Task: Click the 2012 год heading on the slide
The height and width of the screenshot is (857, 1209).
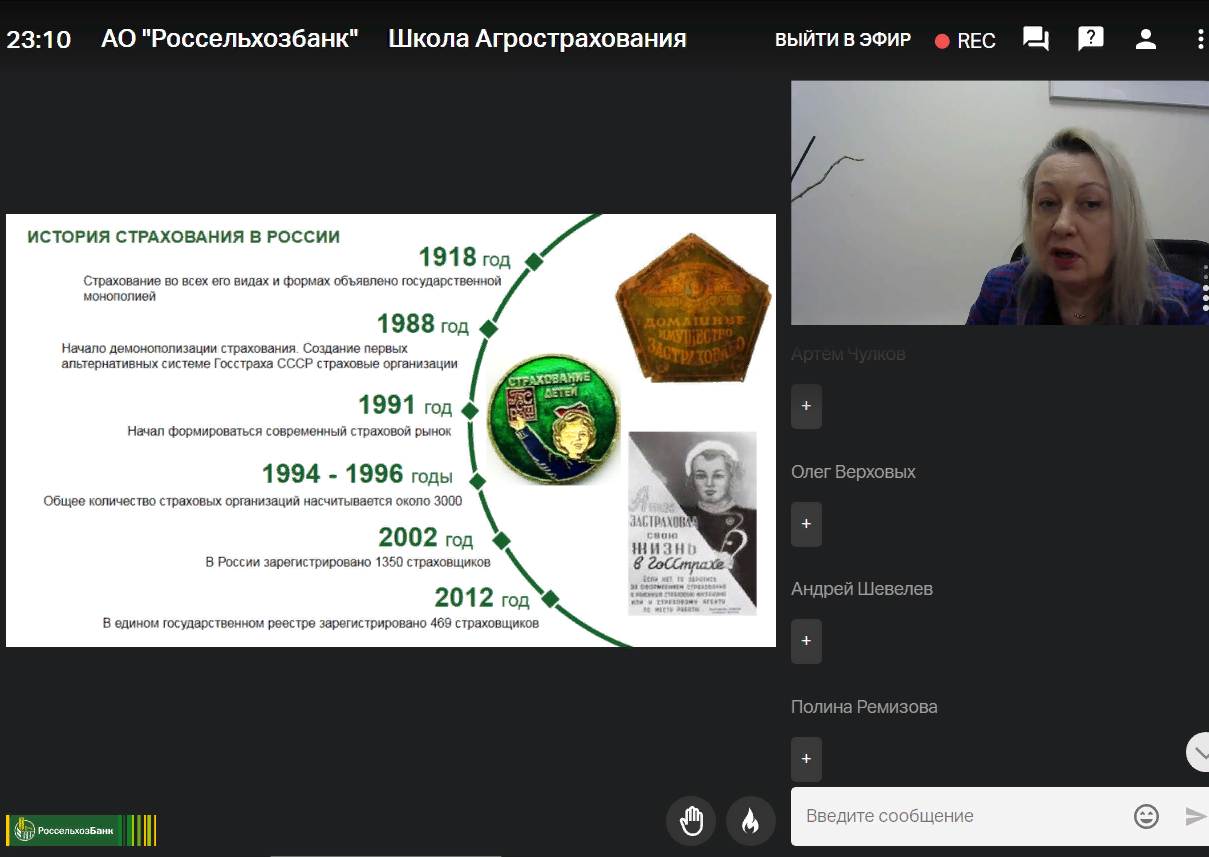Action: click(x=482, y=598)
